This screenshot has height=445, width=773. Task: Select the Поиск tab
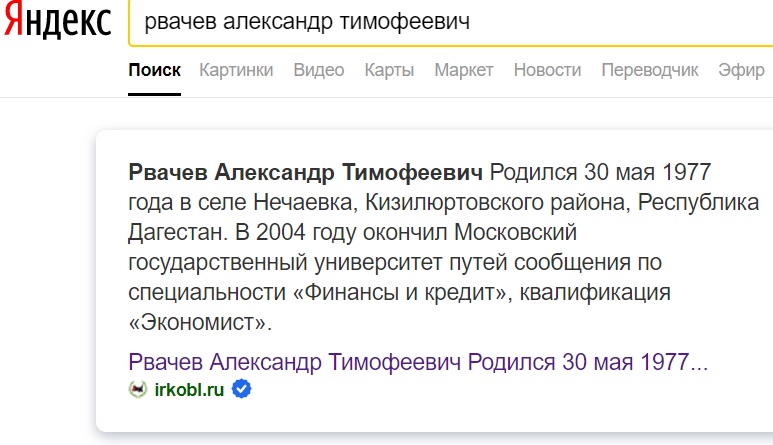[155, 70]
